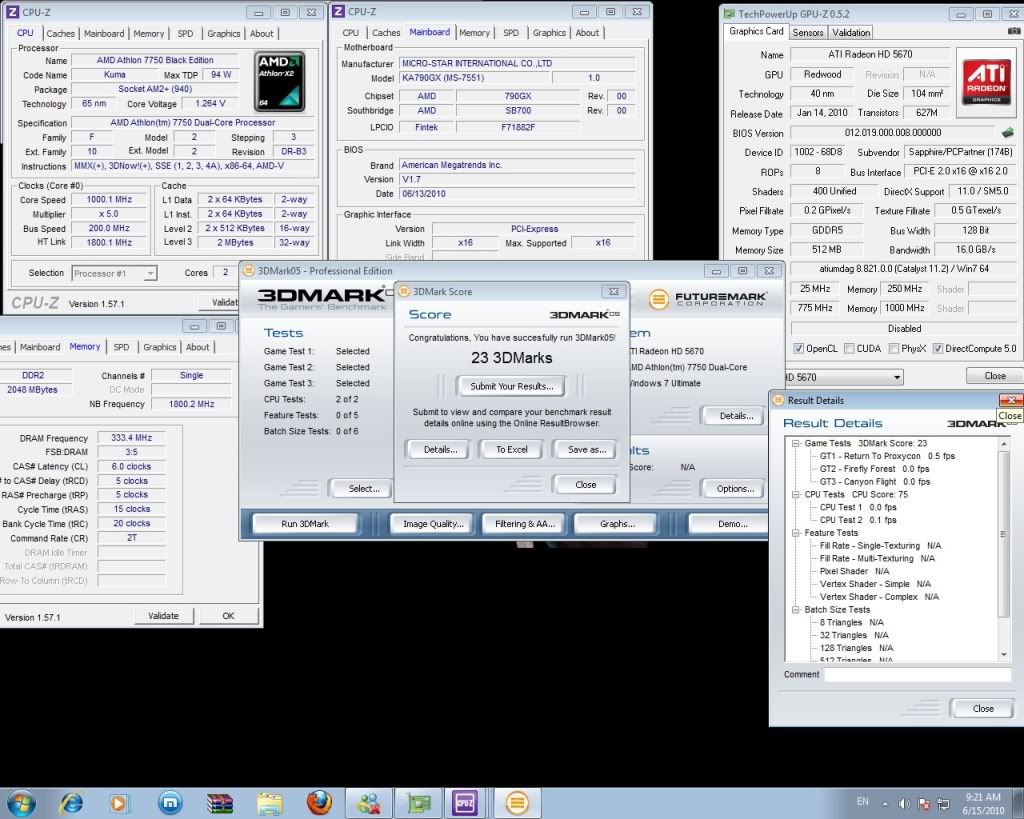Viewport: 1024px width, 819px height.
Task: Click the Submit Your Results button
Action: point(511,386)
